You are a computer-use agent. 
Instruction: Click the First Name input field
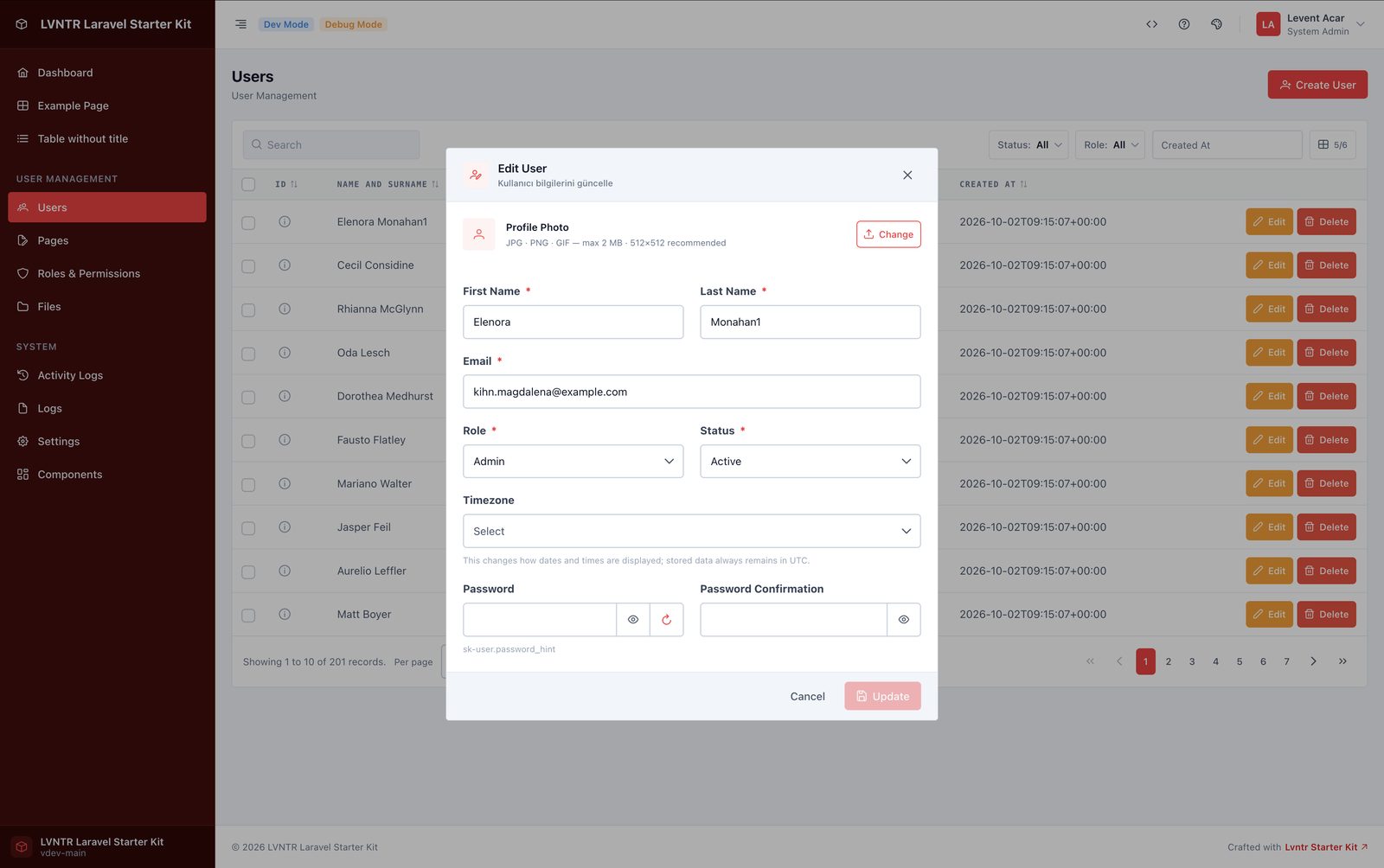[x=573, y=322]
